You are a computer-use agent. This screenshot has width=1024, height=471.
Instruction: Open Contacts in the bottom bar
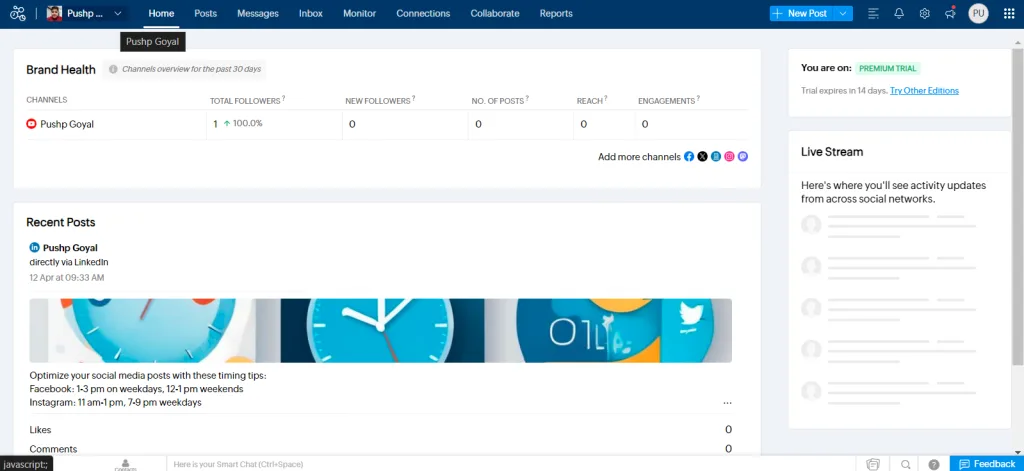pyautogui.click(x=125, y=464)
